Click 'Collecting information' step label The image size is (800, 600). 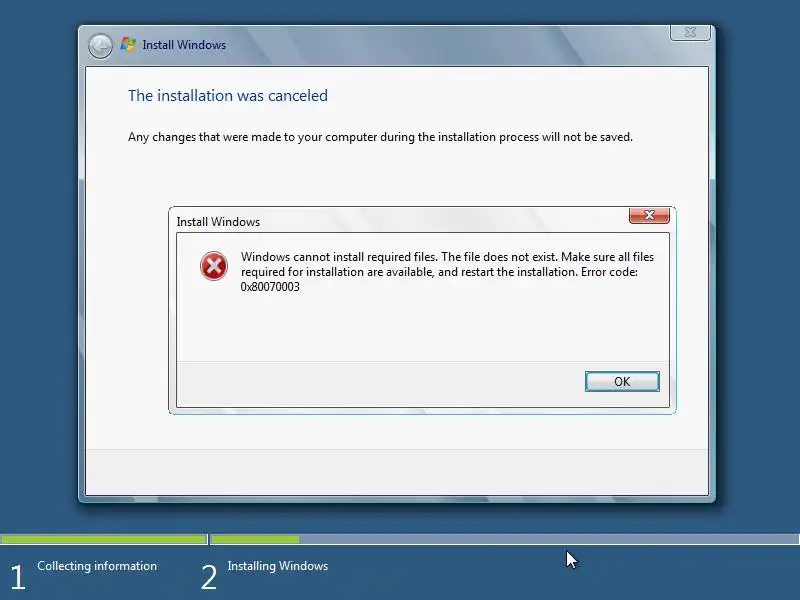click(97, 566)
